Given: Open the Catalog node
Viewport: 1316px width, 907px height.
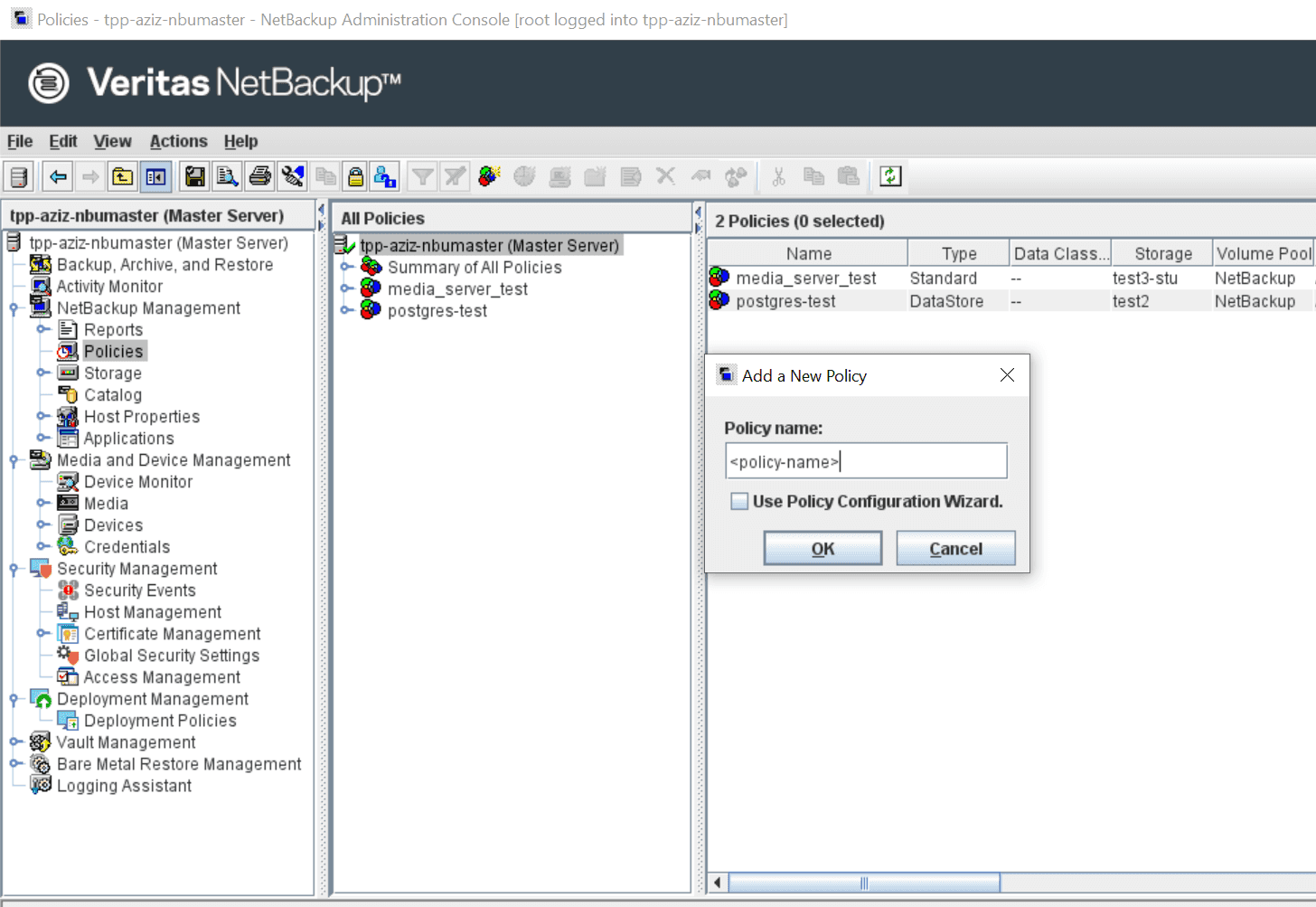Looking at the screenshot, I should point(112,394).
